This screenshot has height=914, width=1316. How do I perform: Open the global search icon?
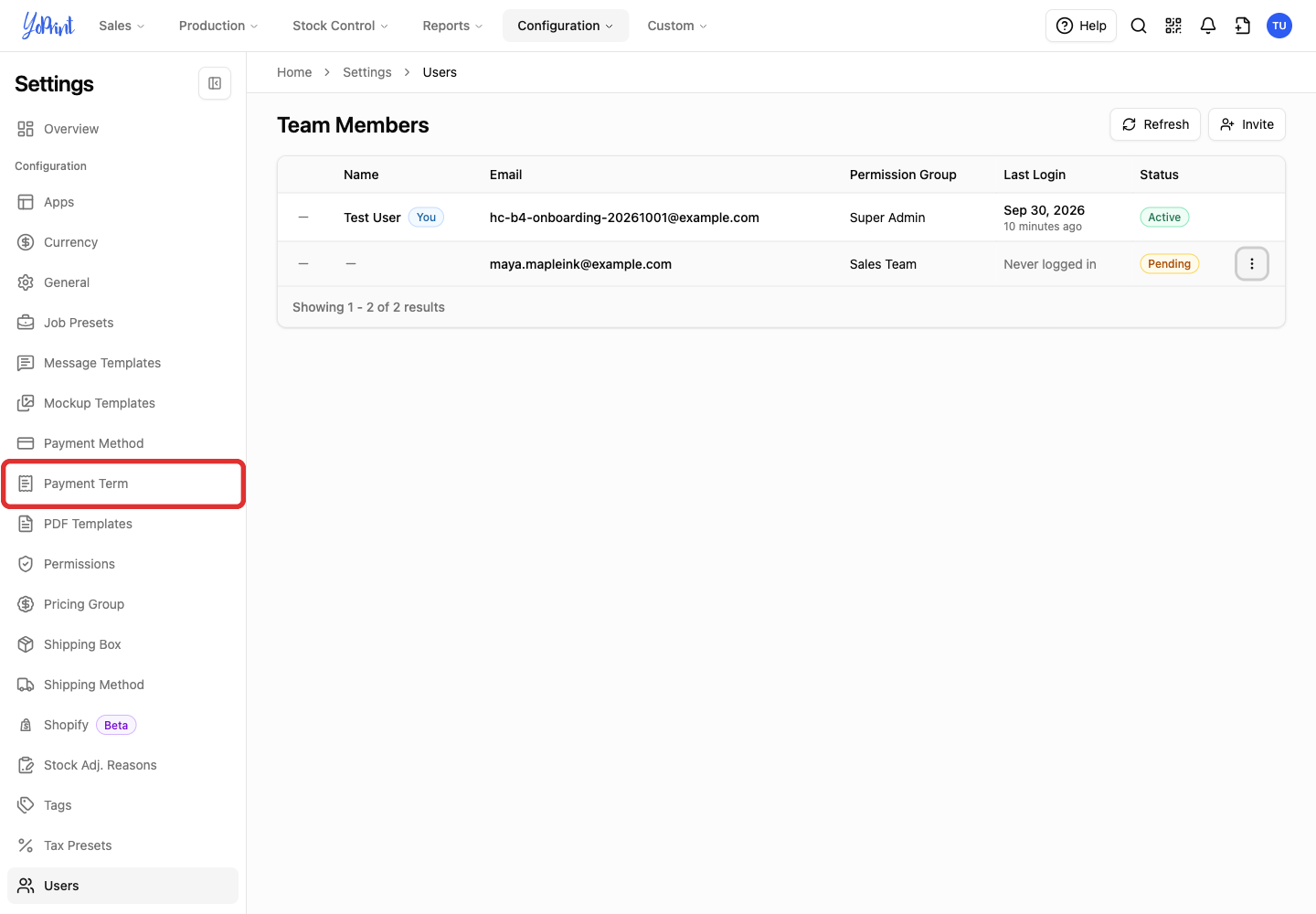[1139, 26]
